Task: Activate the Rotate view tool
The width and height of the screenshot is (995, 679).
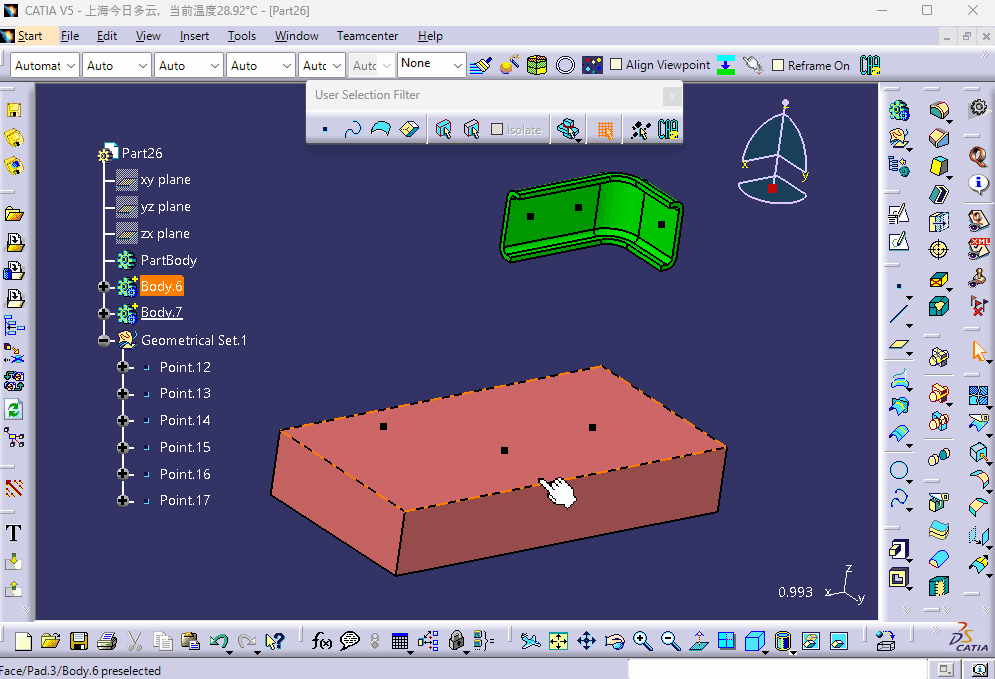Action: click(x=614, y=642)
